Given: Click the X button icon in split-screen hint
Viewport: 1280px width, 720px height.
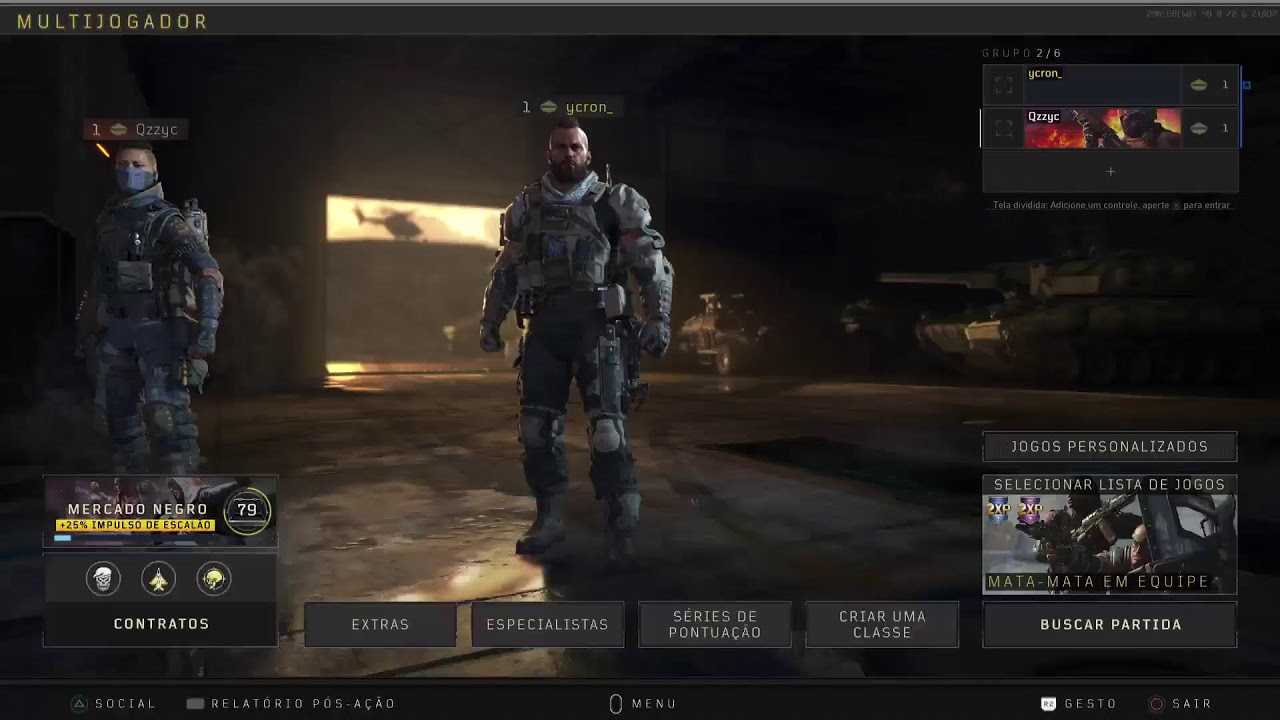Looking at the screenshot, I should [1176, 205].
